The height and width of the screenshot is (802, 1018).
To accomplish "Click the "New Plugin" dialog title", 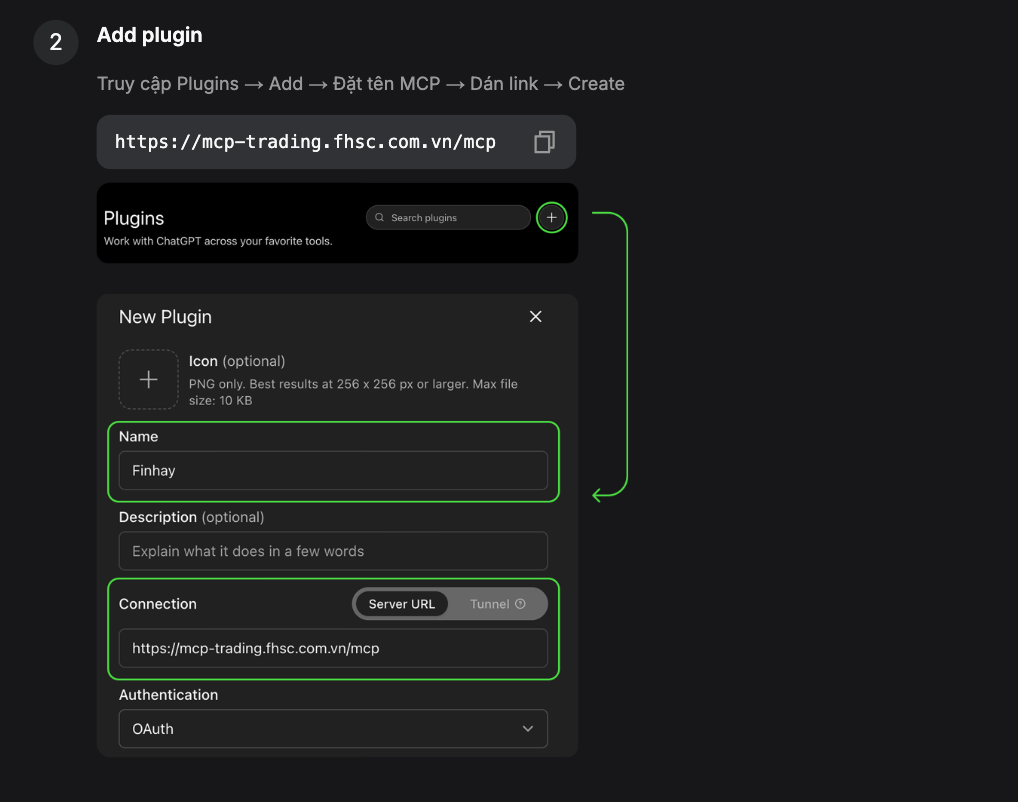I will (165, 317).
